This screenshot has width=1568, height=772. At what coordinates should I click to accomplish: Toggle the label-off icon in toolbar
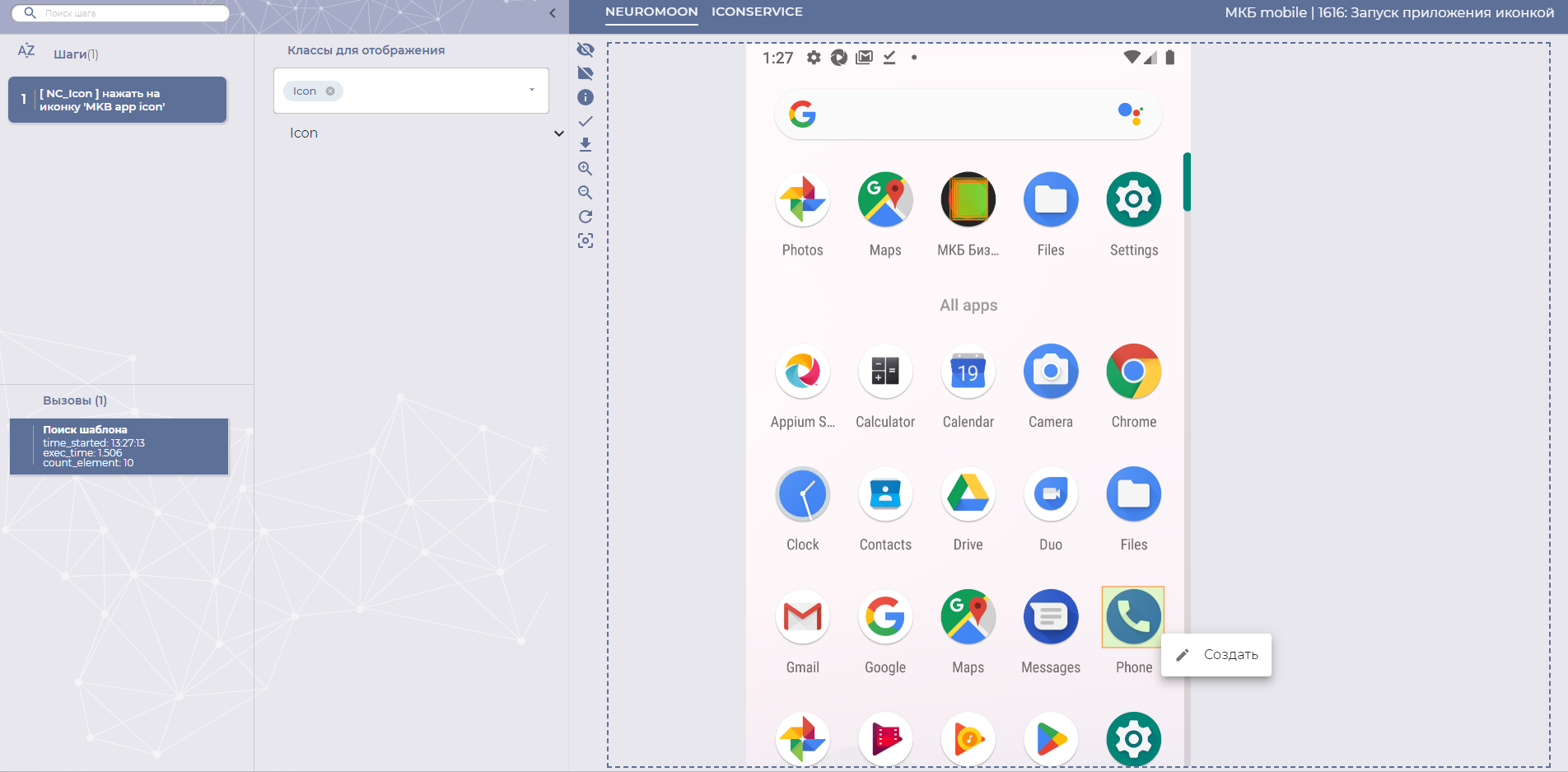[586, 73]
